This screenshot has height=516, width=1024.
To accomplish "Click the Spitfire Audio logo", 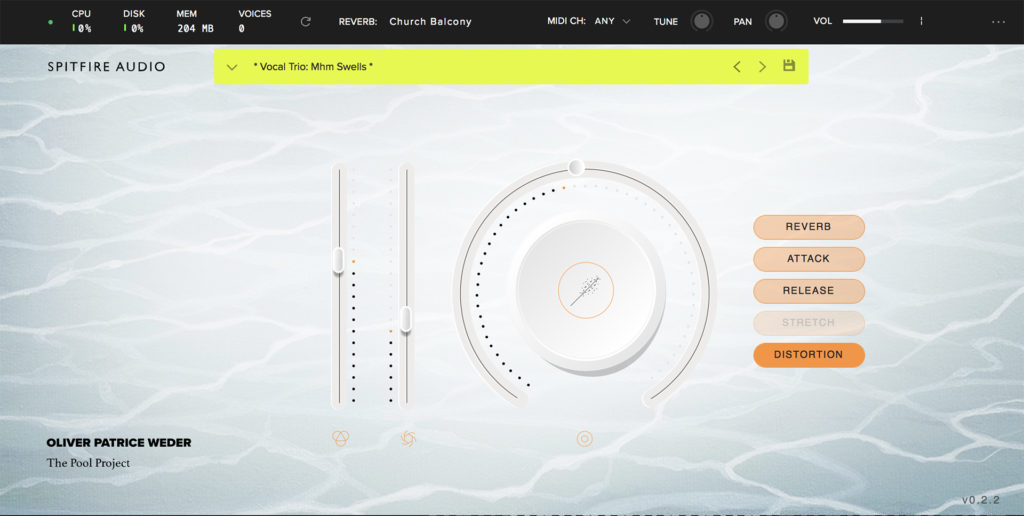I will pyautogui.click(x=106, y=67).
